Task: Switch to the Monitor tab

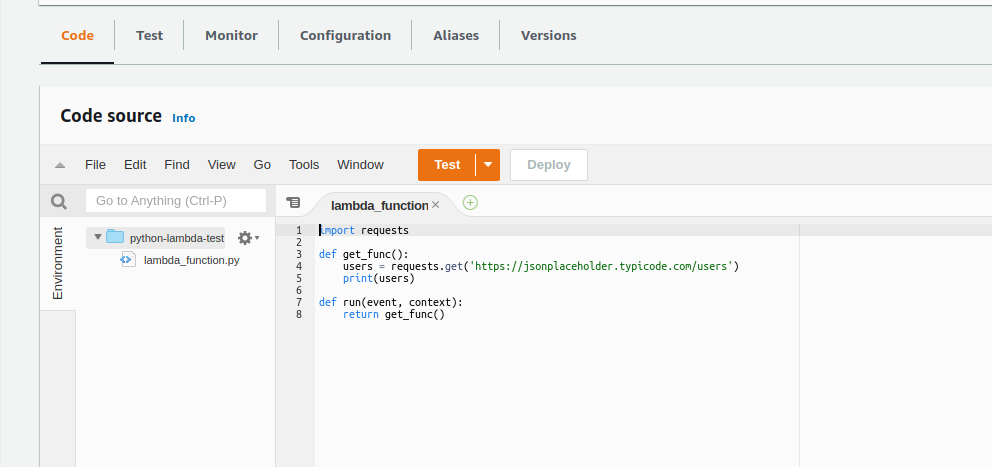Action: [x=231, y=35]
